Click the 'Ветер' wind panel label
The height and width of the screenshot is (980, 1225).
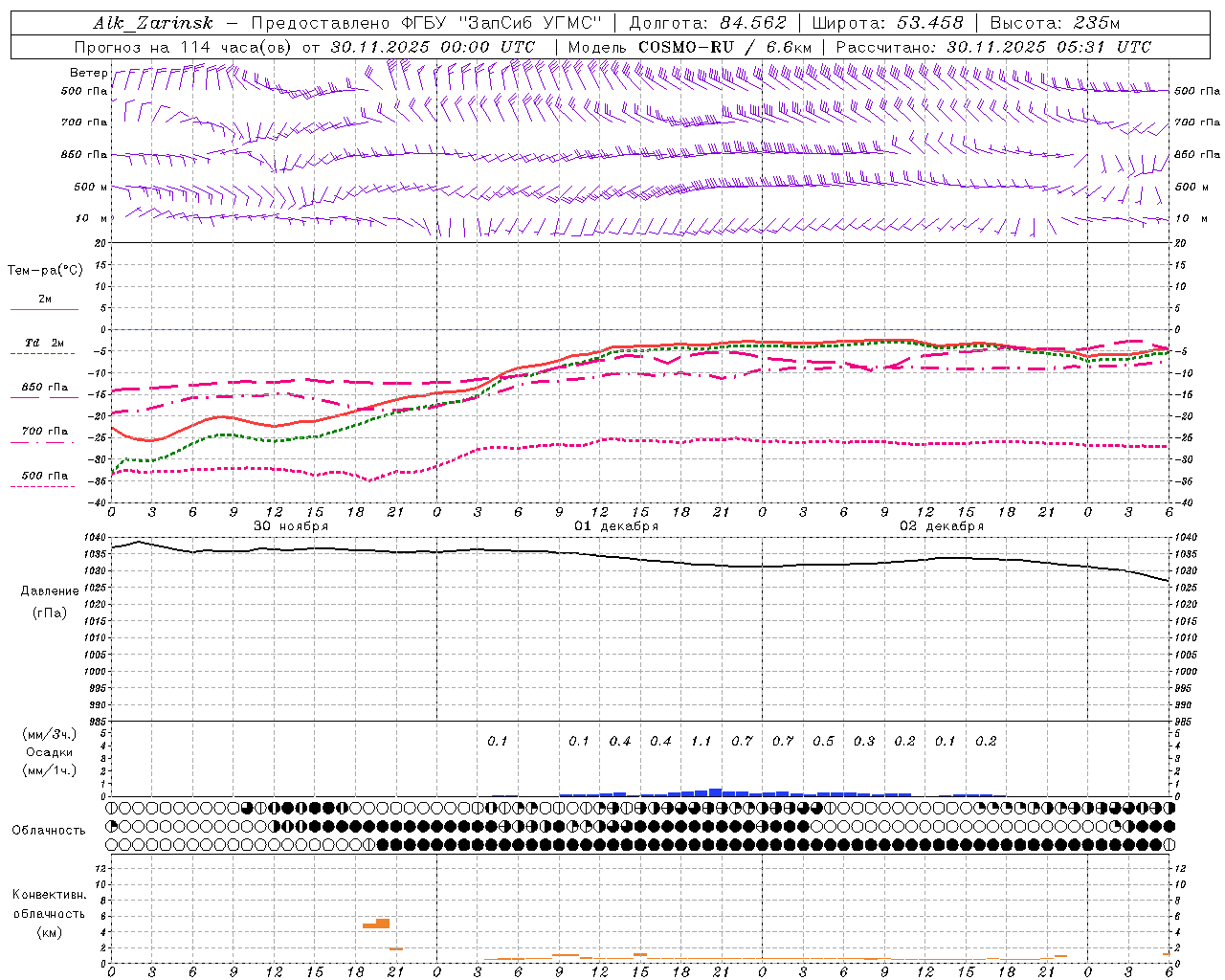point(88,73)
